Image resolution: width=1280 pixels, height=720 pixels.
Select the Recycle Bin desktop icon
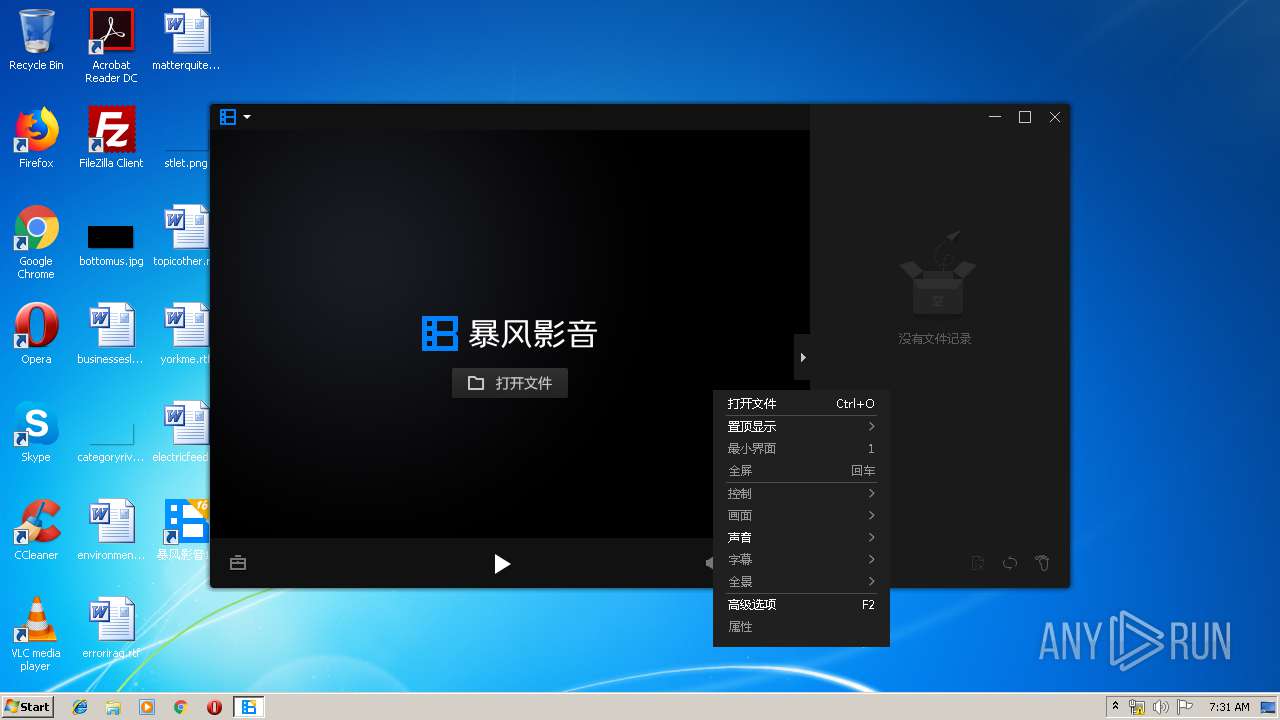(36, 41)
